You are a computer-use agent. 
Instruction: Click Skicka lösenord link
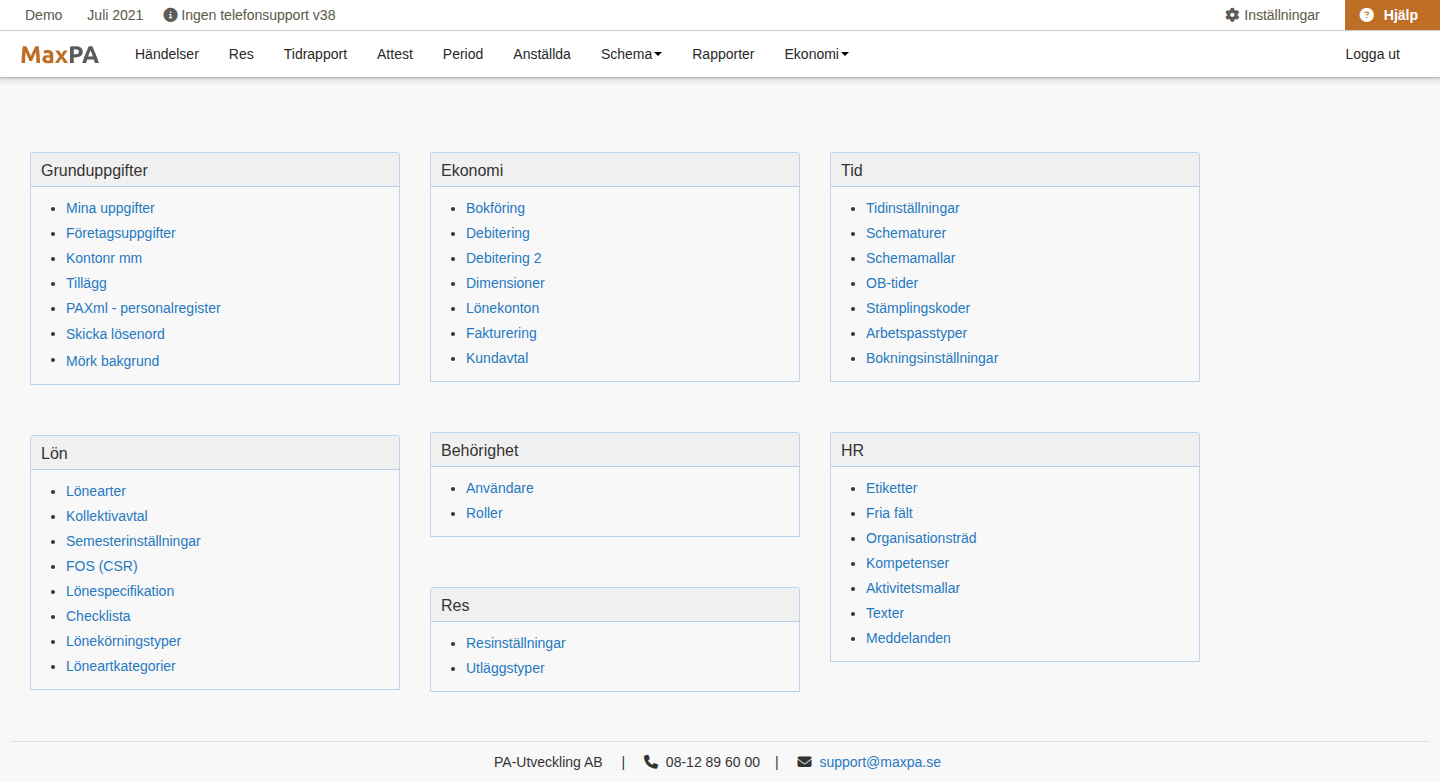click(115, 334)
